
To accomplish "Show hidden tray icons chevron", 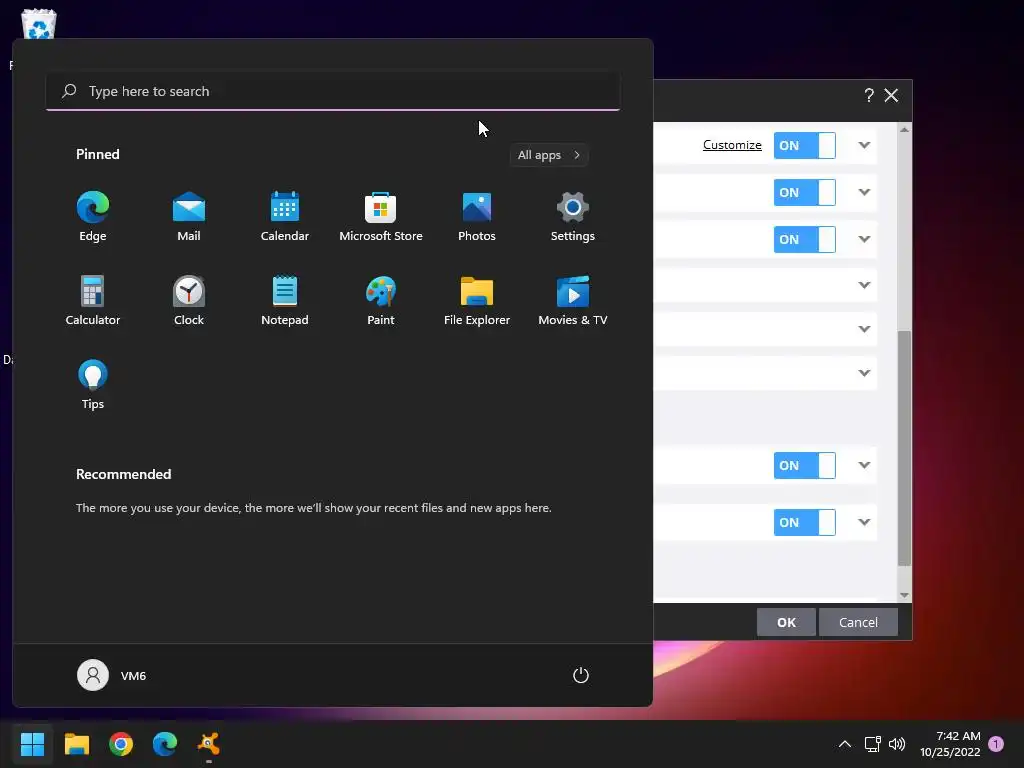I will click(x=844, y=744).
